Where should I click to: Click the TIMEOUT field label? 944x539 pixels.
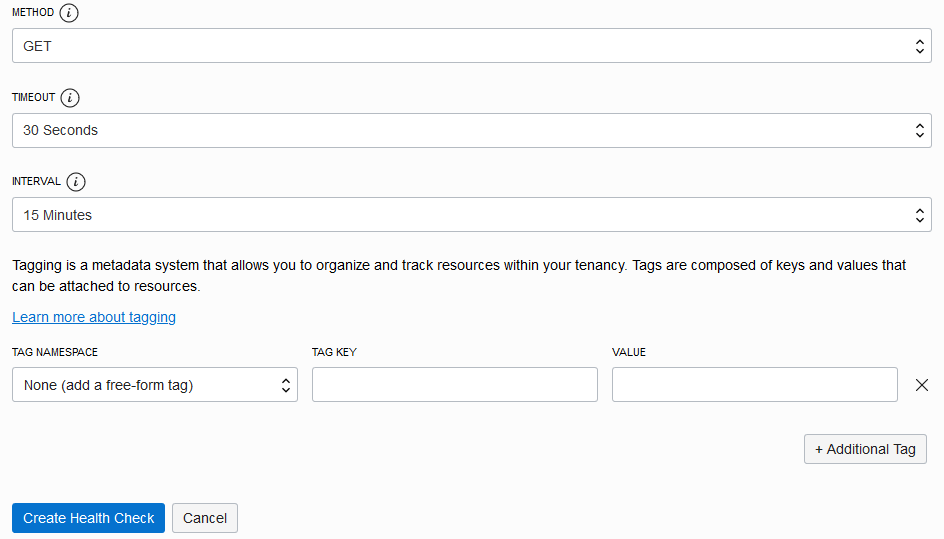pos(34,98)
